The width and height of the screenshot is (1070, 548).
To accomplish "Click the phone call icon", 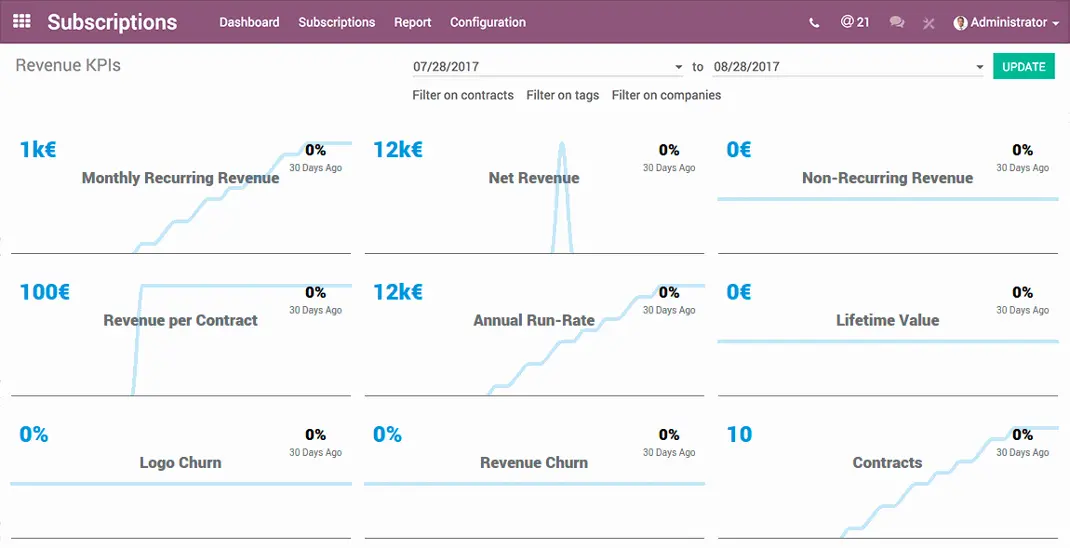I will tap(815, 22).
